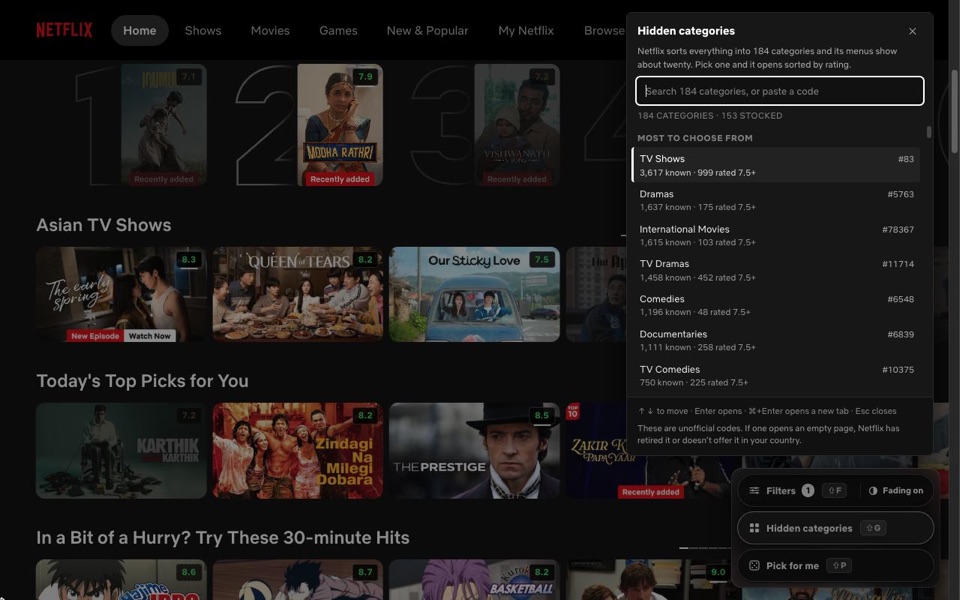Open Modha Rathri top 10 poster
This screenshot has width=960, height=600.
pos(340,125)
